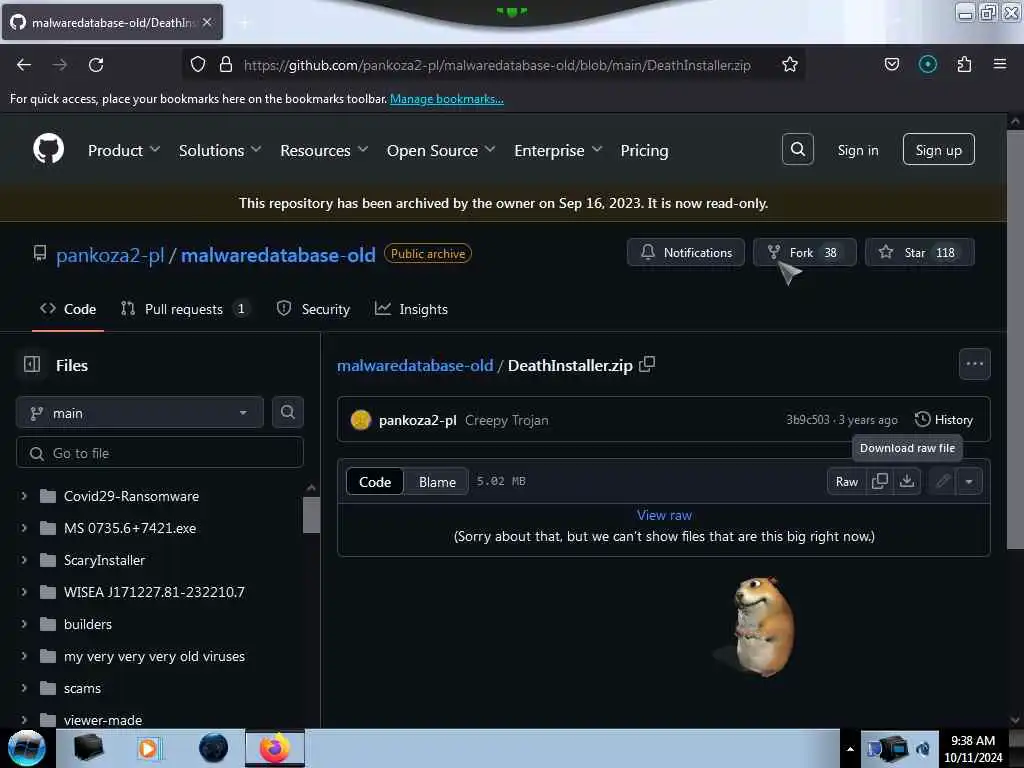
Task: Expand the builders folder chevron
Action: coord(24,624)
